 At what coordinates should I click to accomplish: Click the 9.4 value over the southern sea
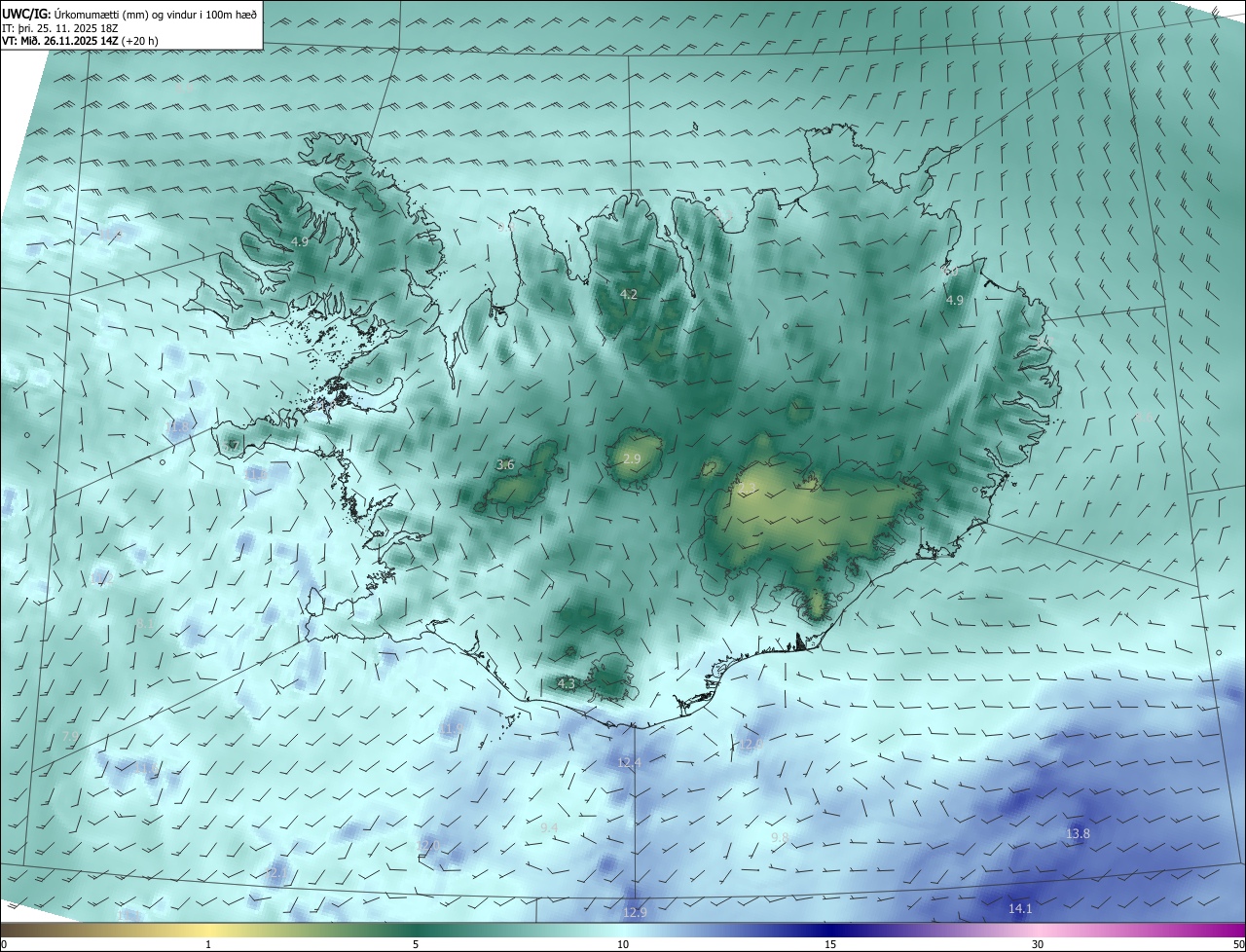point(549,827)
